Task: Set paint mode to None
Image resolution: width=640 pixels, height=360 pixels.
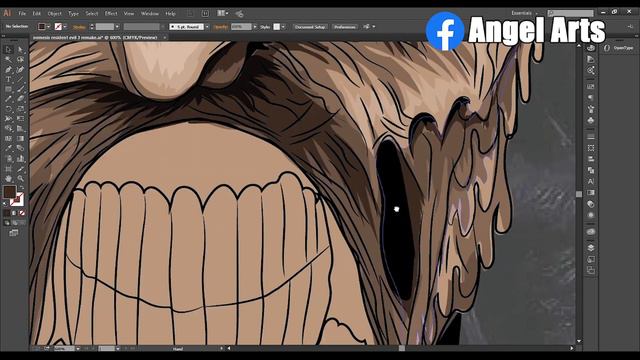Action: (22, 213)
